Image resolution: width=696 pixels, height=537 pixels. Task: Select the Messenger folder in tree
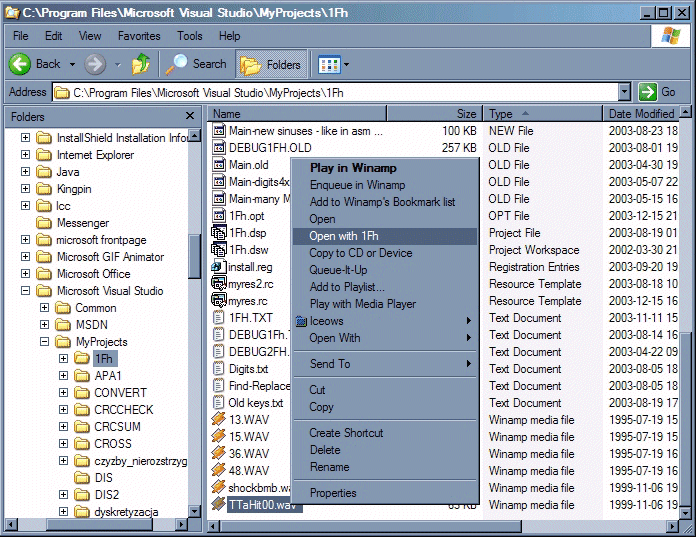[83, 223]
